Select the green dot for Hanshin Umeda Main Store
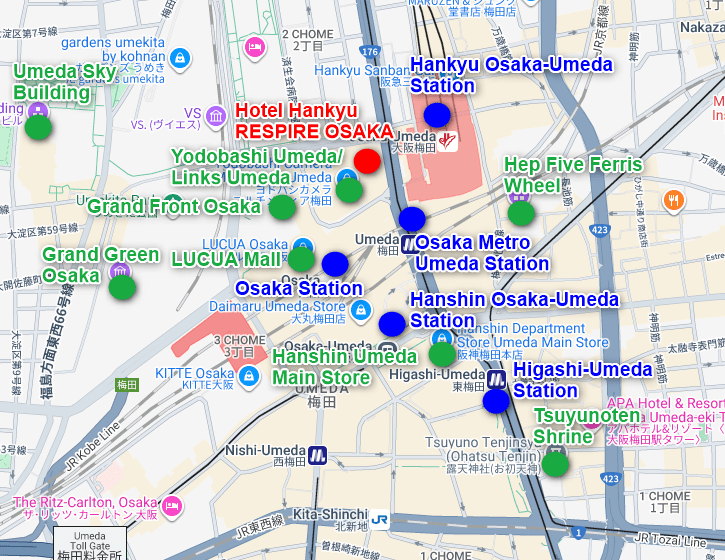Image resolution: width=725 pixels, height=560 pixels. click(x=442, y=354)
